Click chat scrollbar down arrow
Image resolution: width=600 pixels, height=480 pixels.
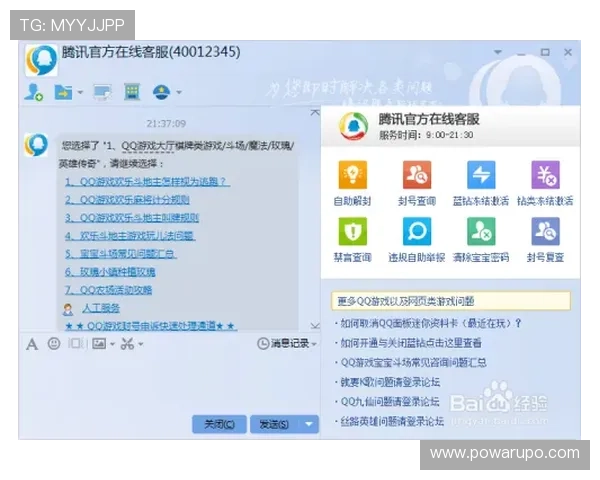coord(315,326)
